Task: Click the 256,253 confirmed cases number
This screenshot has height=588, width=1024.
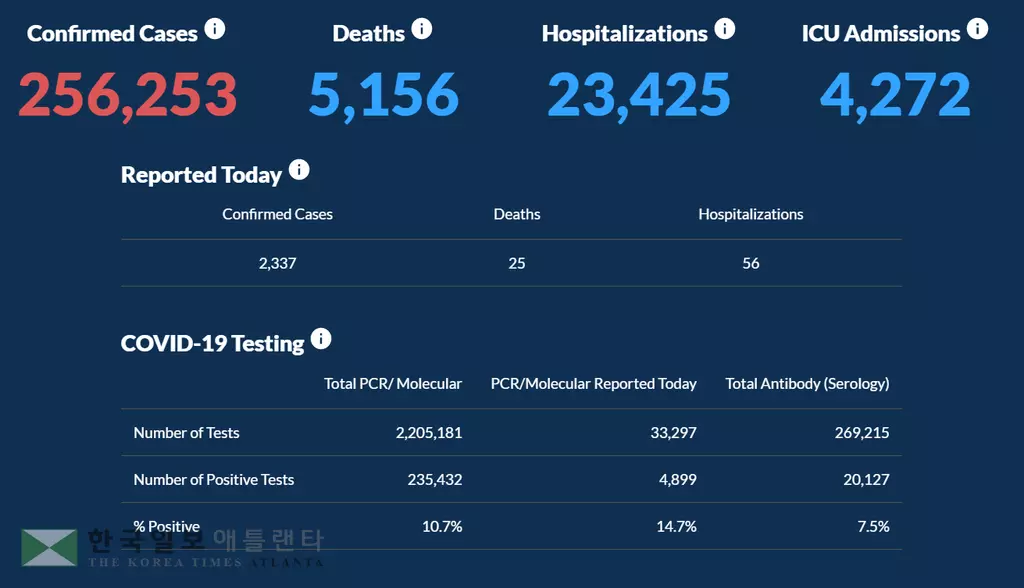Action: coord(128,94)
